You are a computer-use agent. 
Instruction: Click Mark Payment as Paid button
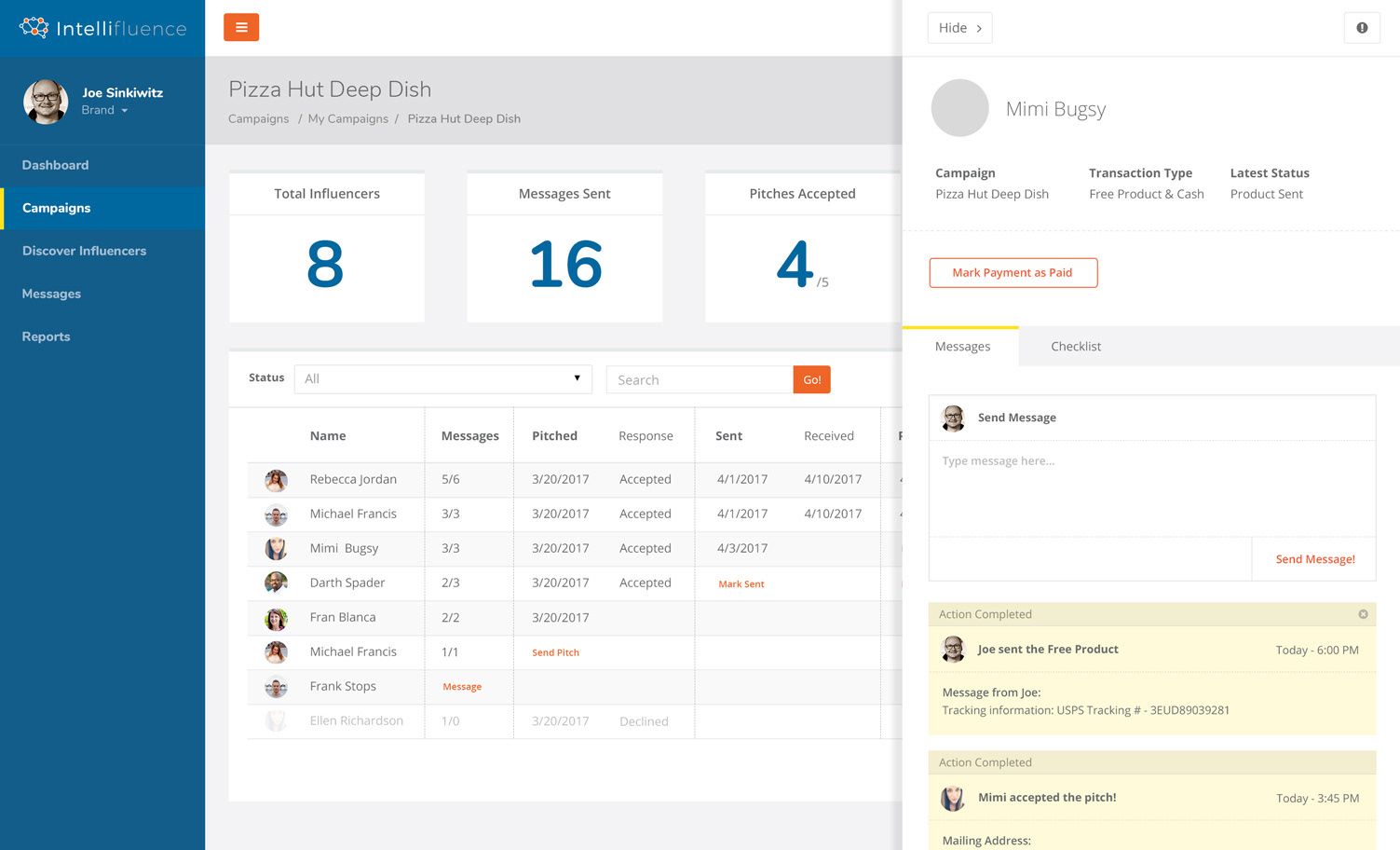[x=1013, y=272]
